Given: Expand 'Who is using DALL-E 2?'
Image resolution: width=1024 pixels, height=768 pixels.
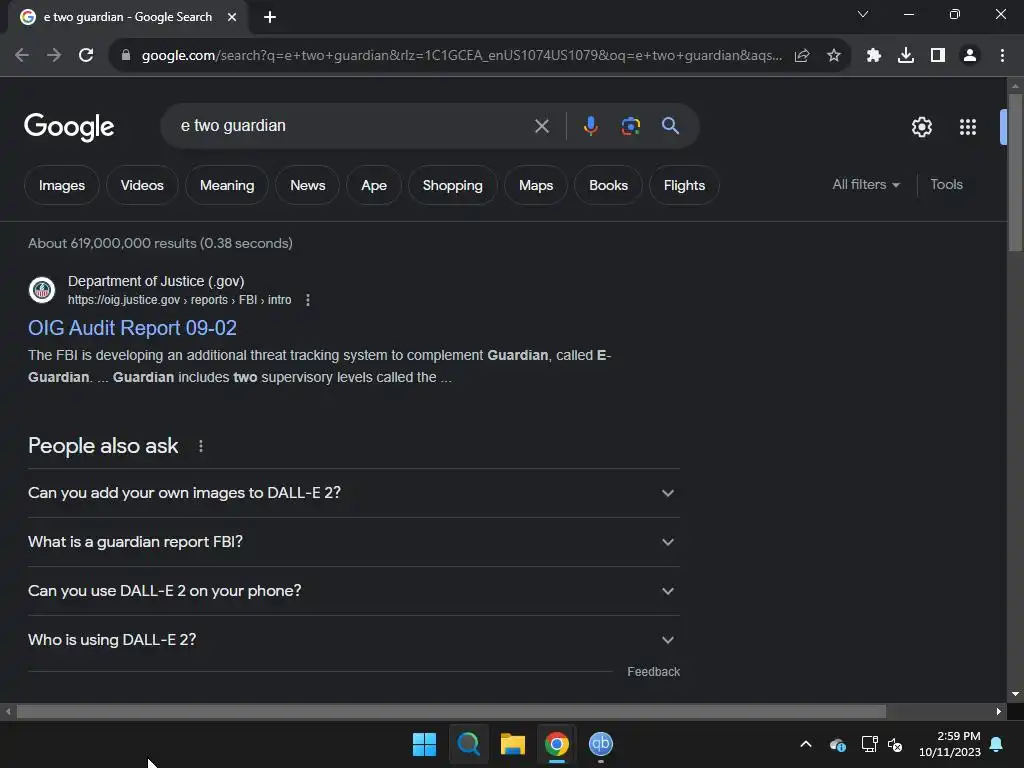Looking at the screenshot, I should [353, 640].
